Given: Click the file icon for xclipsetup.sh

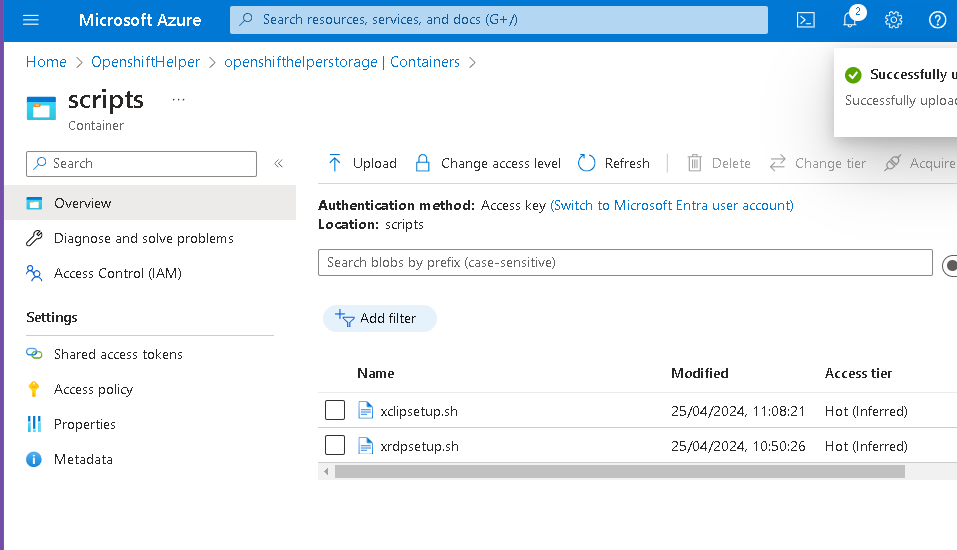Looking at the screenshot, I should [x=365, y=411].
